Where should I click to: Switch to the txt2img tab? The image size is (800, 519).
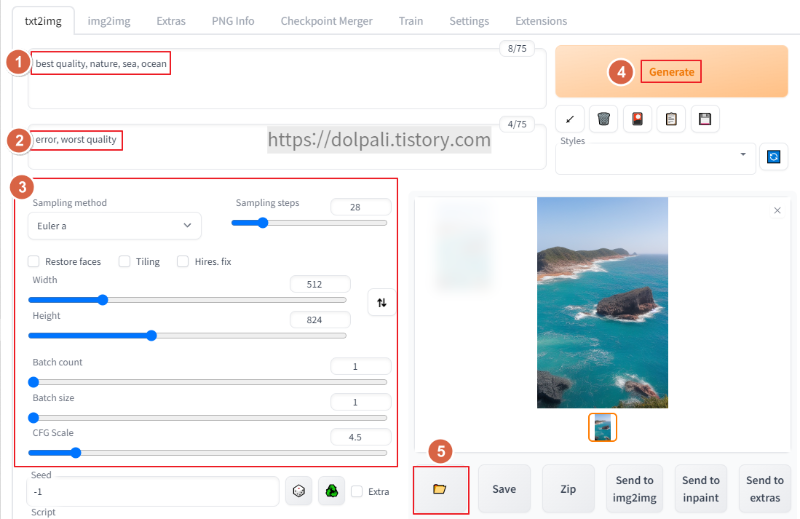pyautogui.click(x=43, y=21)
